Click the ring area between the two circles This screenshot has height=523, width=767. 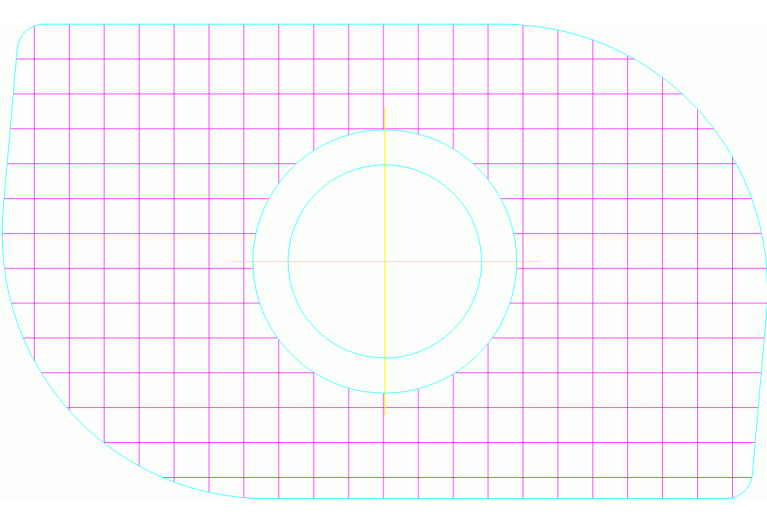coord(271,262)
